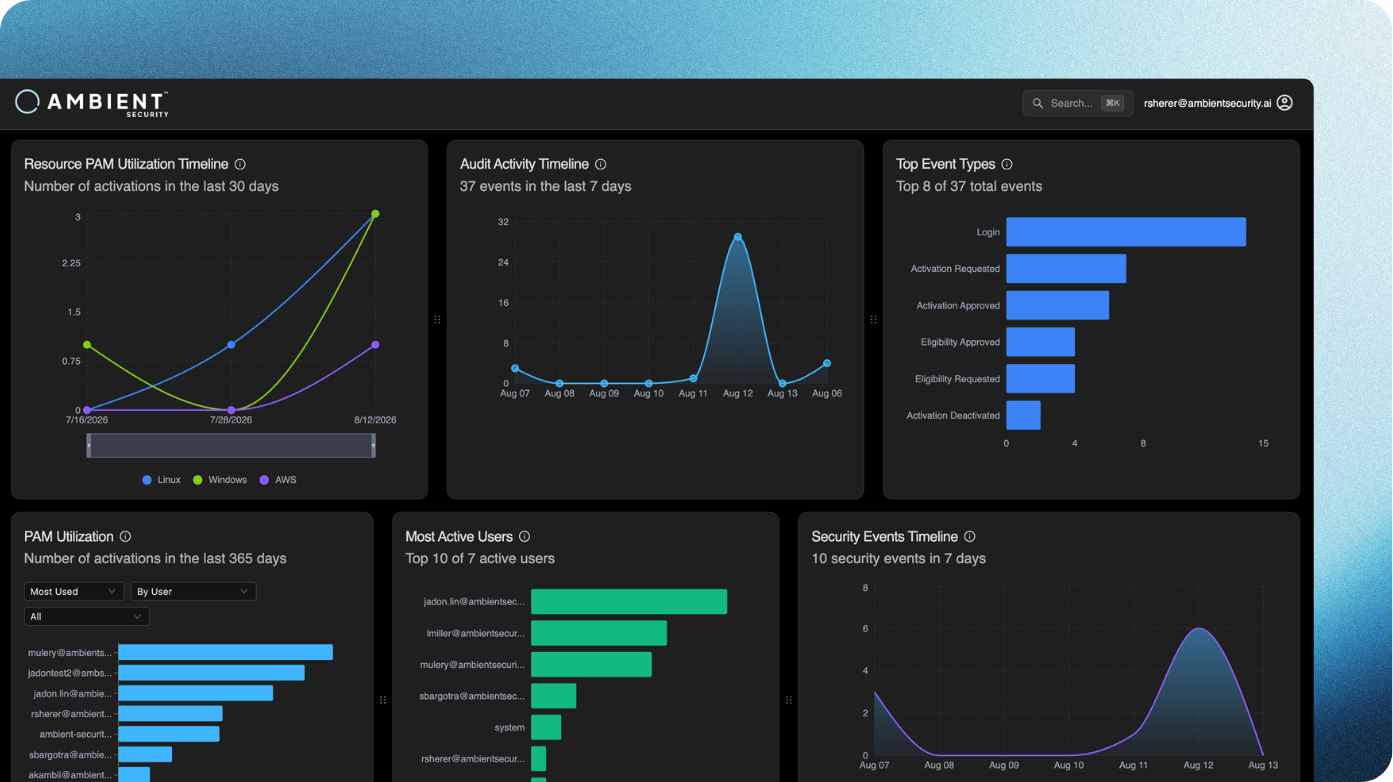Click info icon next to PAM Utilization title

pos(125,537)
